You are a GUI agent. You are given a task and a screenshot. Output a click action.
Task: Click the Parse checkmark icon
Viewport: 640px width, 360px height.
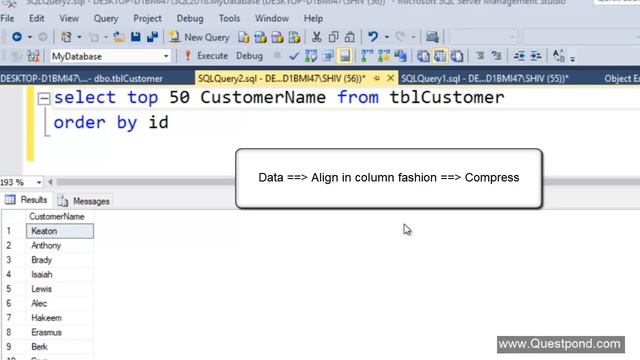294,56
